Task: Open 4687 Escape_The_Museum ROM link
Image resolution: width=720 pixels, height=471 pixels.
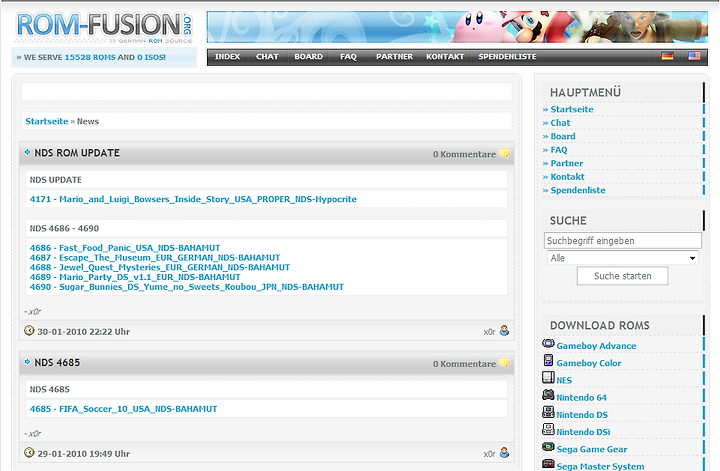Action: pos(155,258)
